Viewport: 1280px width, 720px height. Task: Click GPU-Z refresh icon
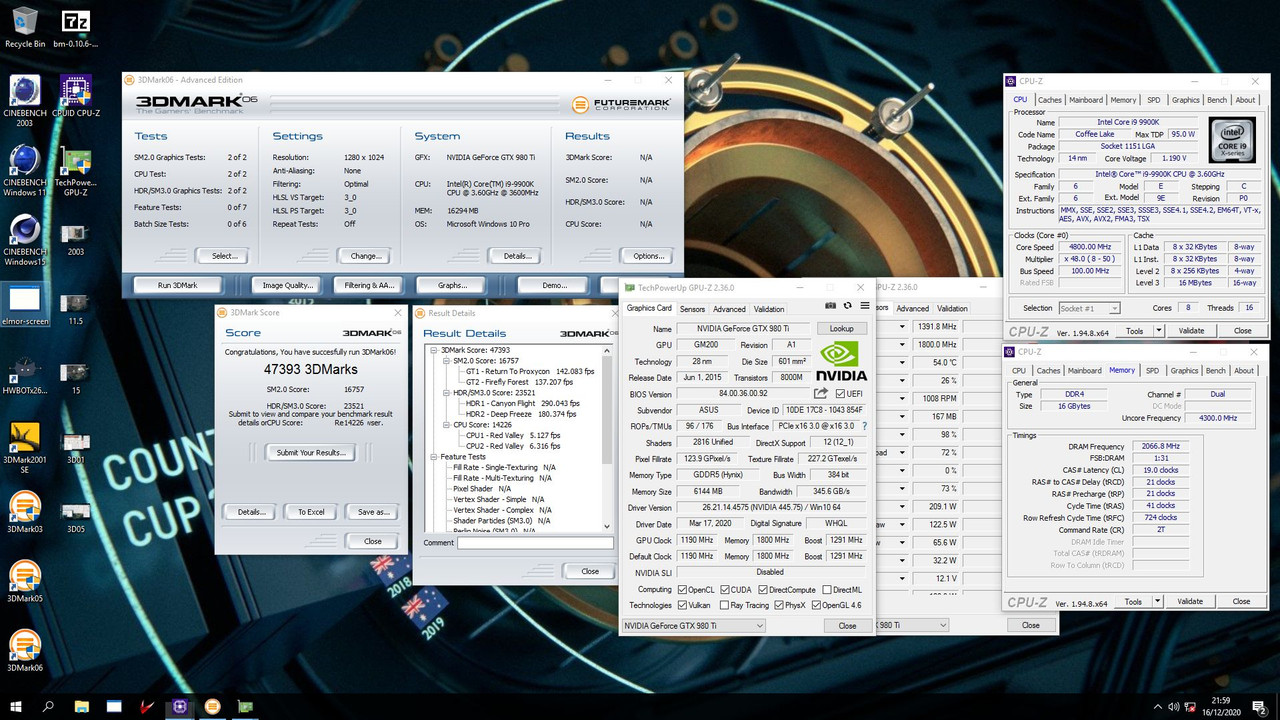[848, 305]
